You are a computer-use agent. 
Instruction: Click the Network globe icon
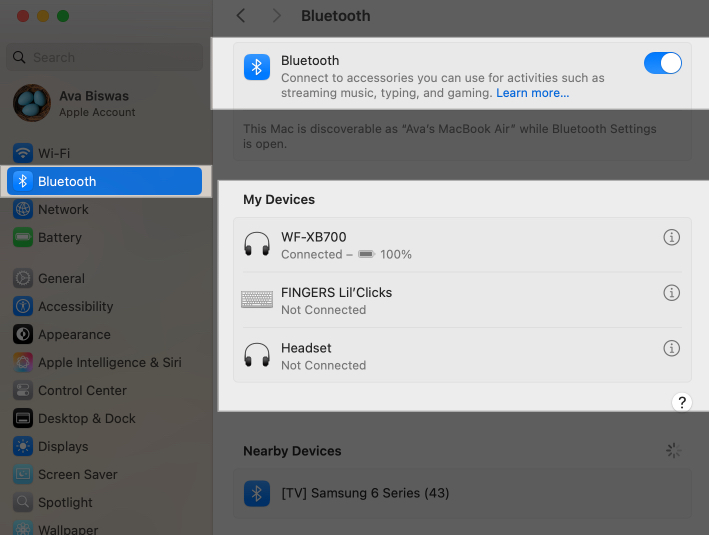tap(23, 209)
